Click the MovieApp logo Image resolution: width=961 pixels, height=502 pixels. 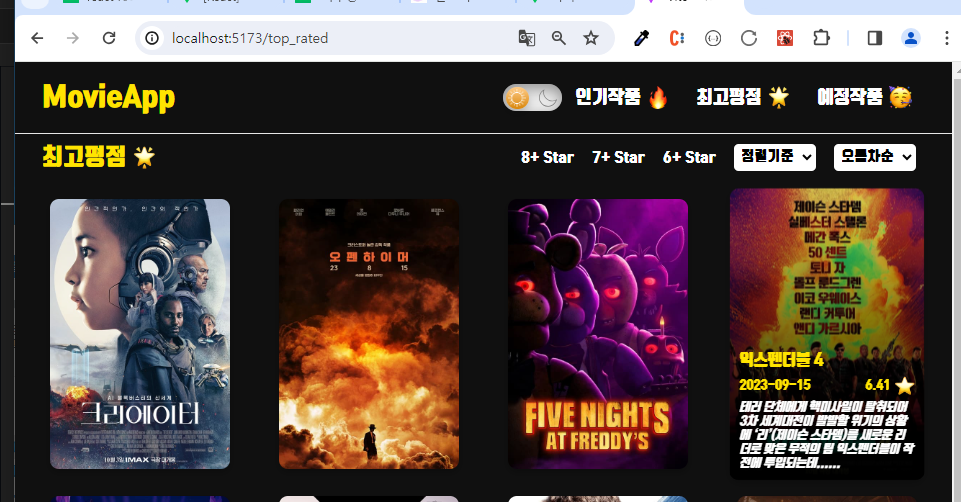pos(108,97)
